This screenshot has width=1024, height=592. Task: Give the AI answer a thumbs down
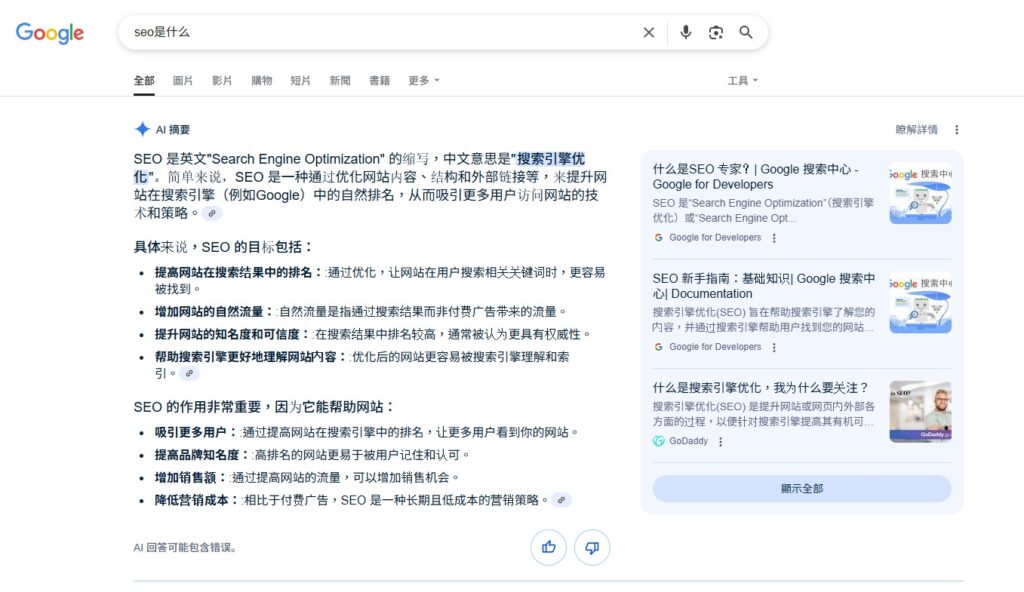592,547
